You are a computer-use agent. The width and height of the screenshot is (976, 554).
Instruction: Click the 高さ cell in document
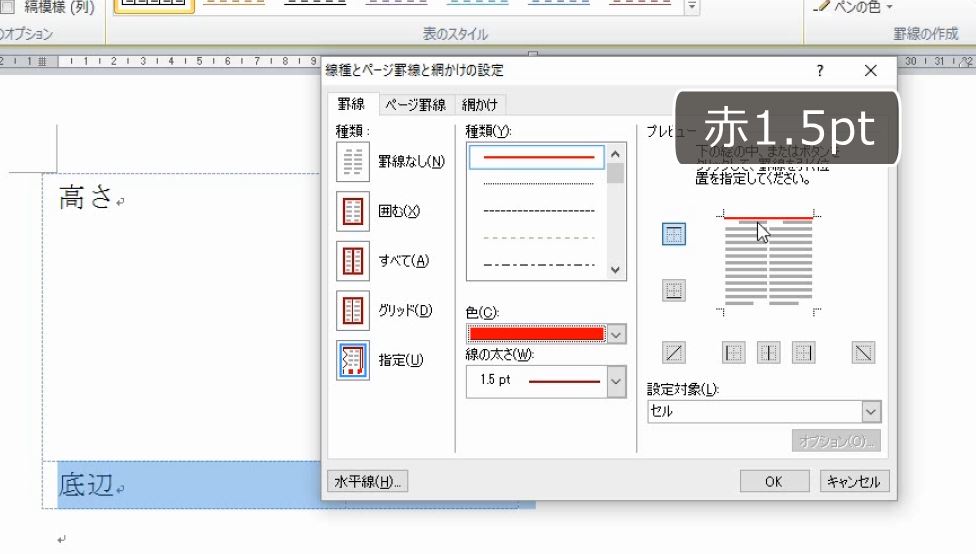[85, 197]
